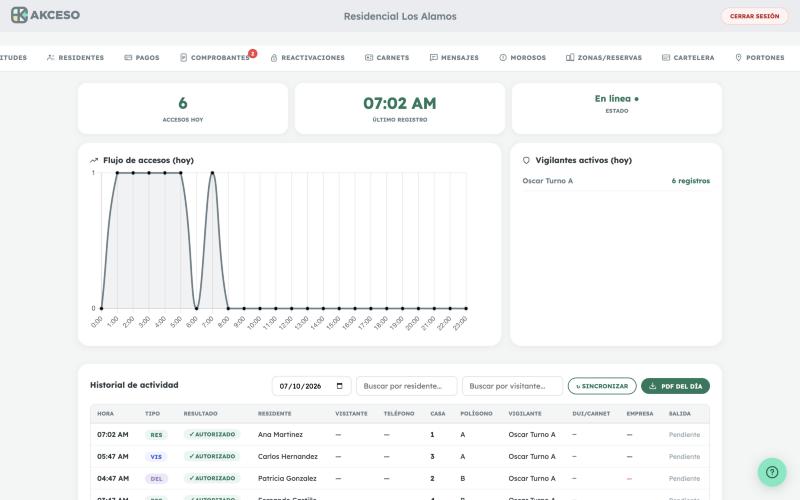Click the 07:02 AM Último Registro card

coord(400,109)
